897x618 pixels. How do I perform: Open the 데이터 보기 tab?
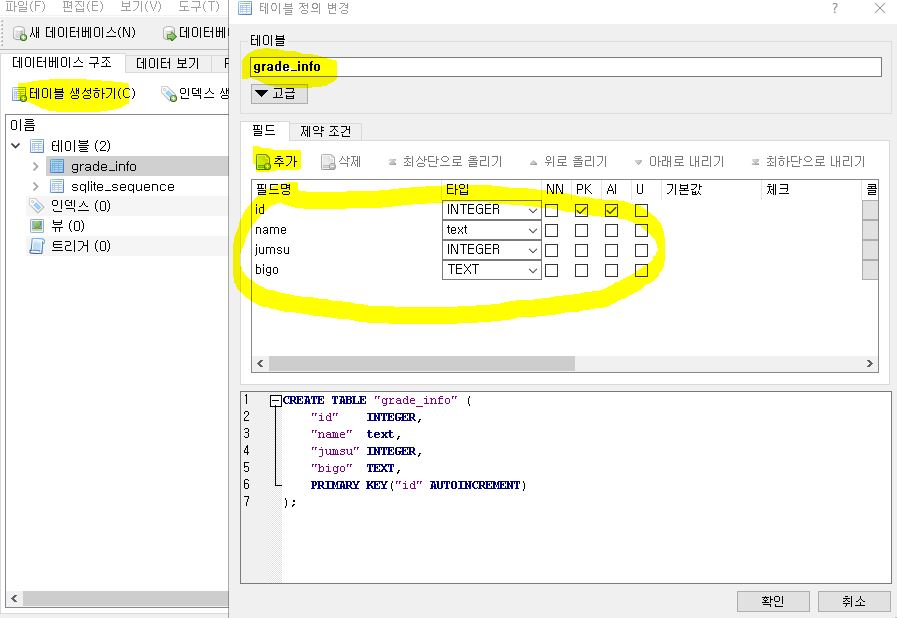point(168,64)
